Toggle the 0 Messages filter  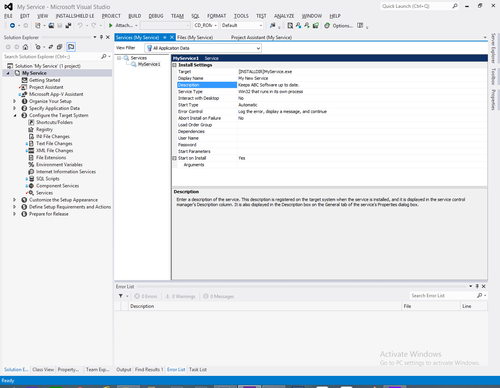pyautogui.click(x=219, y=296)
